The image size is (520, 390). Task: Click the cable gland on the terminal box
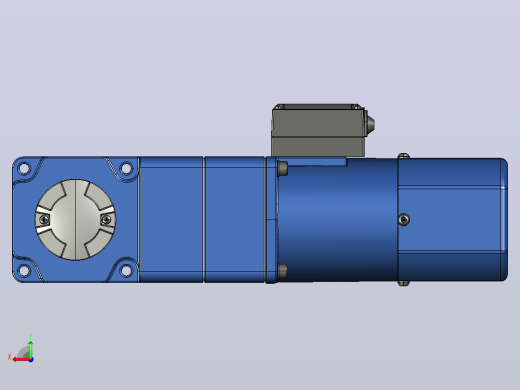click(x=370, y=124)
